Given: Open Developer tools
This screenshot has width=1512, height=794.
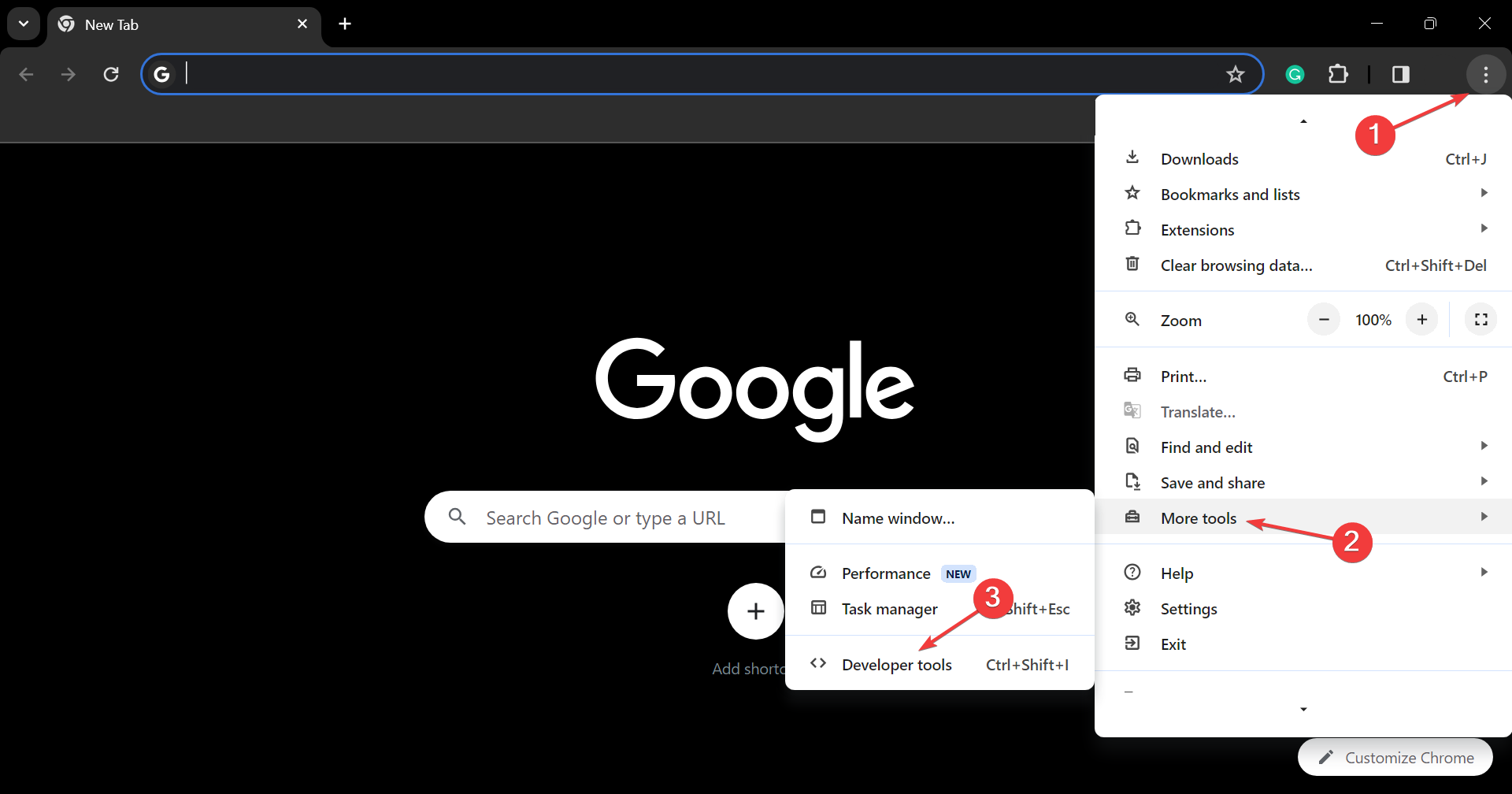Looking at the screenshot, I should coord(939,665).
